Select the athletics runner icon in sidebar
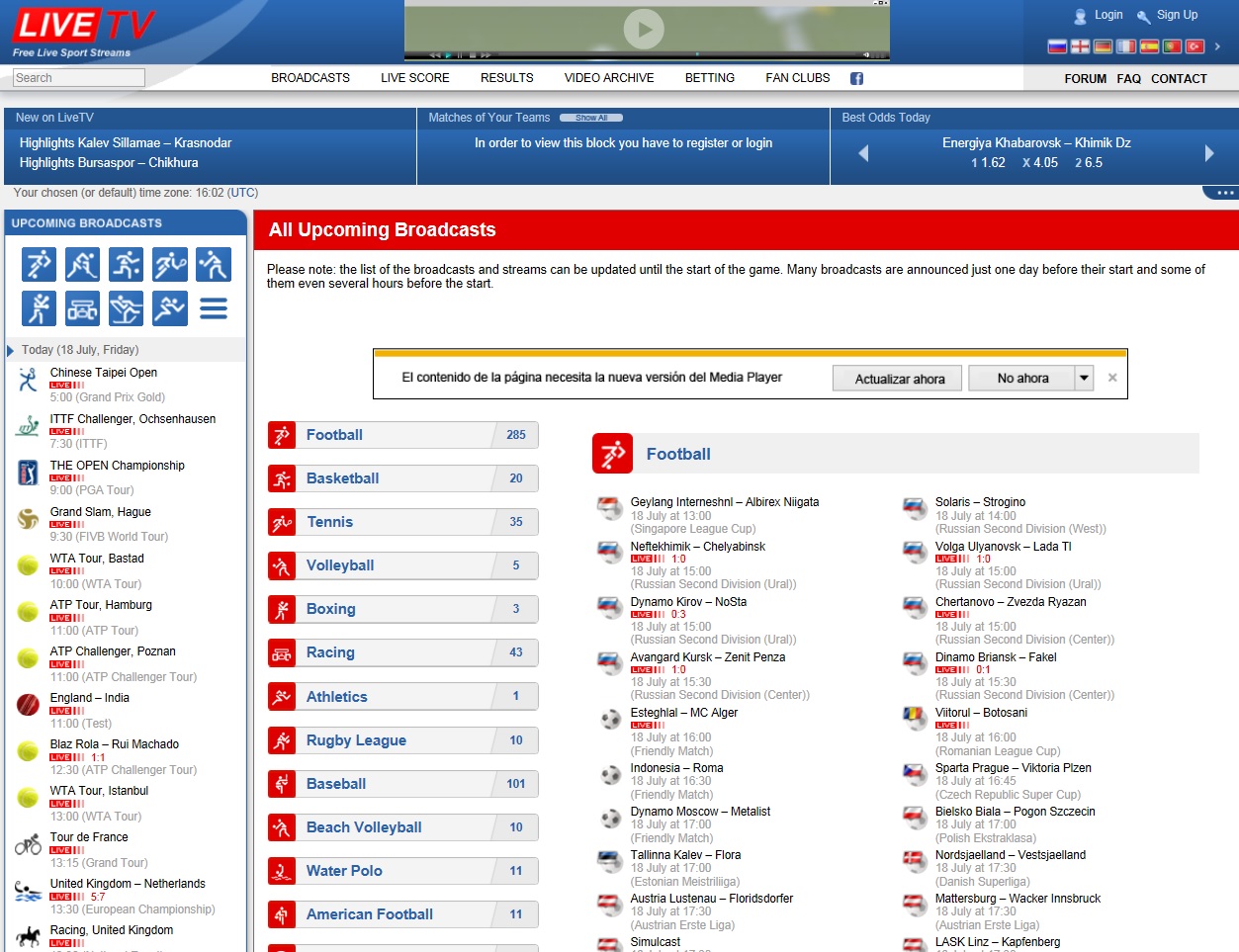 pos(169,308)
